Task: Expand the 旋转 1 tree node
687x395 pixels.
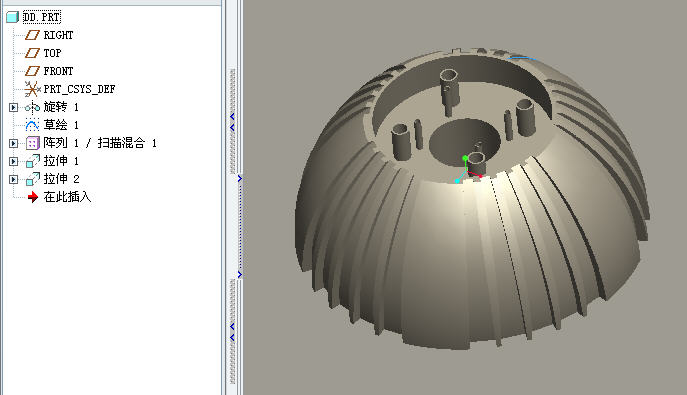Action: click(x=14, y=107)
